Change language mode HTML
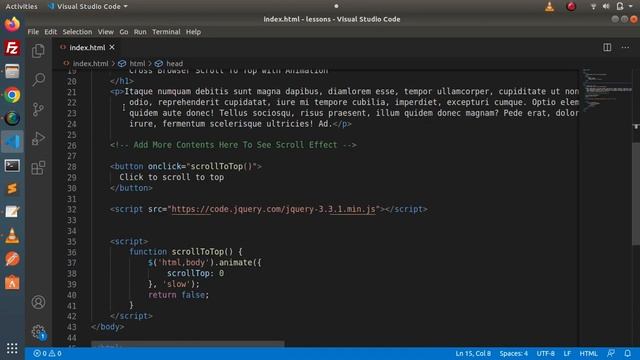The height and width of the screenshot is (360, 640). pos(588,353)
